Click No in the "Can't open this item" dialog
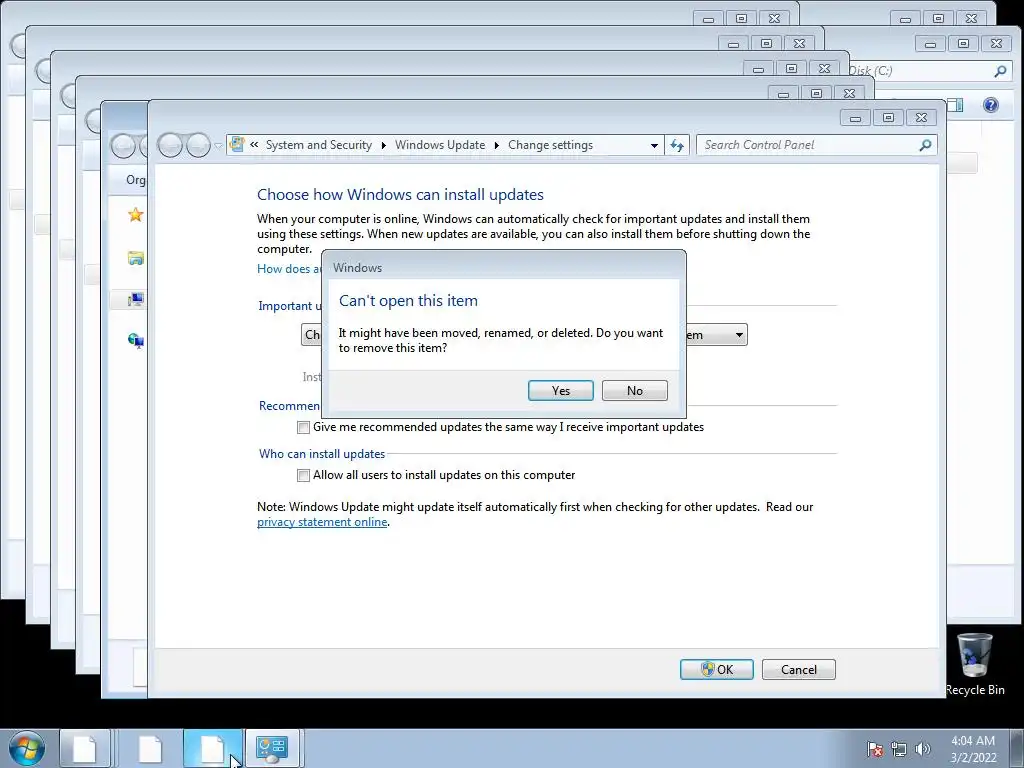1024x768 pixels. tap(634, 391)
